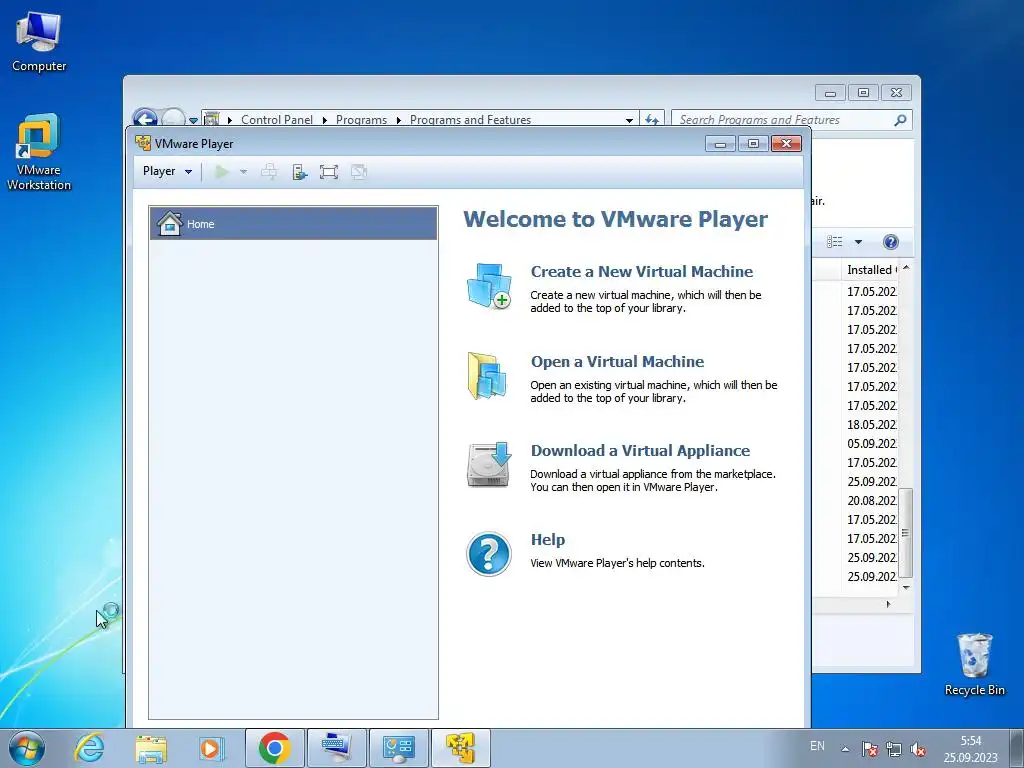Open the Player menu dropdown
The image size is (1024, 768).
click(167, 171)
